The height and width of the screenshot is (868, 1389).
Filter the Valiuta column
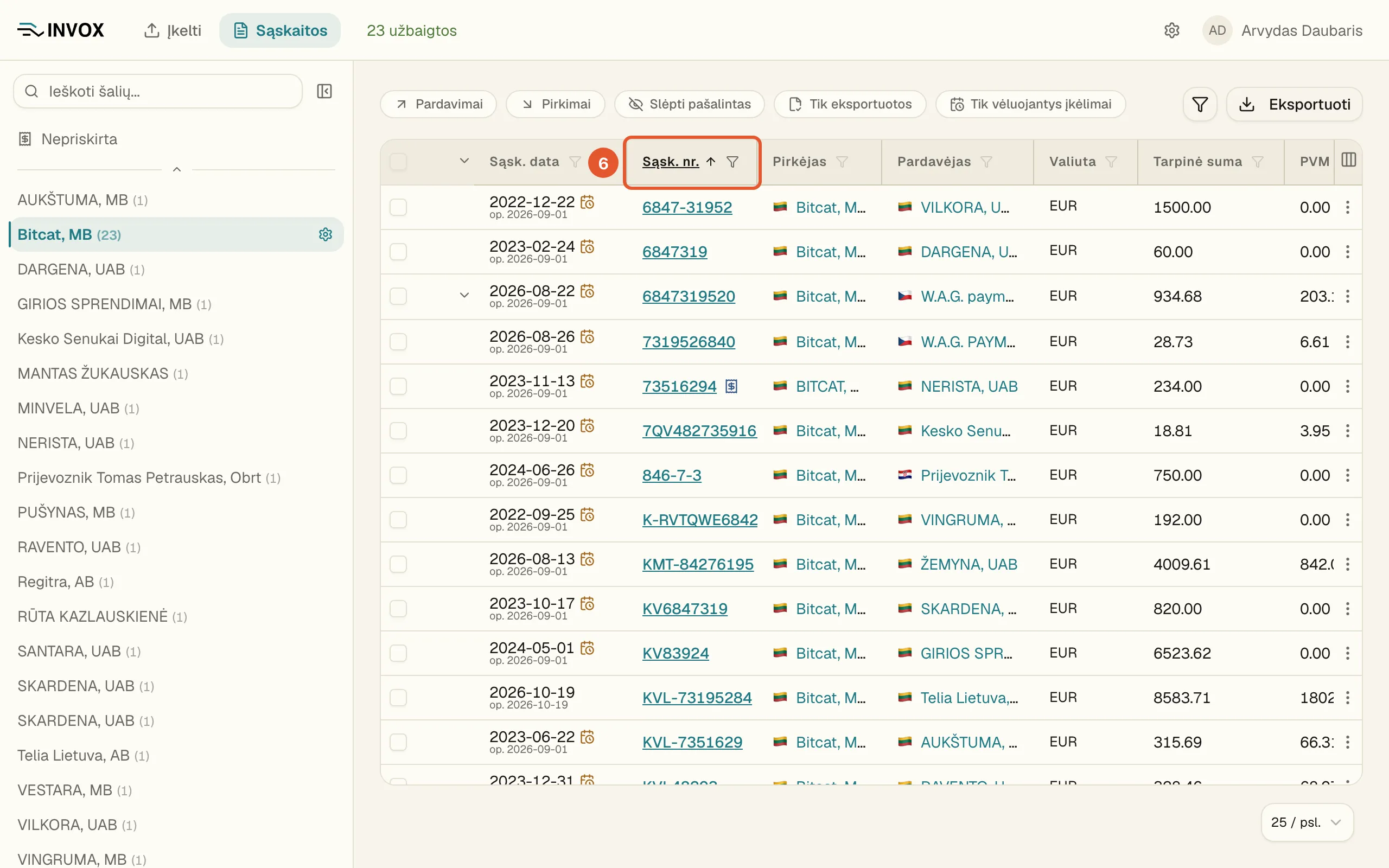(x=1111, y=162)
